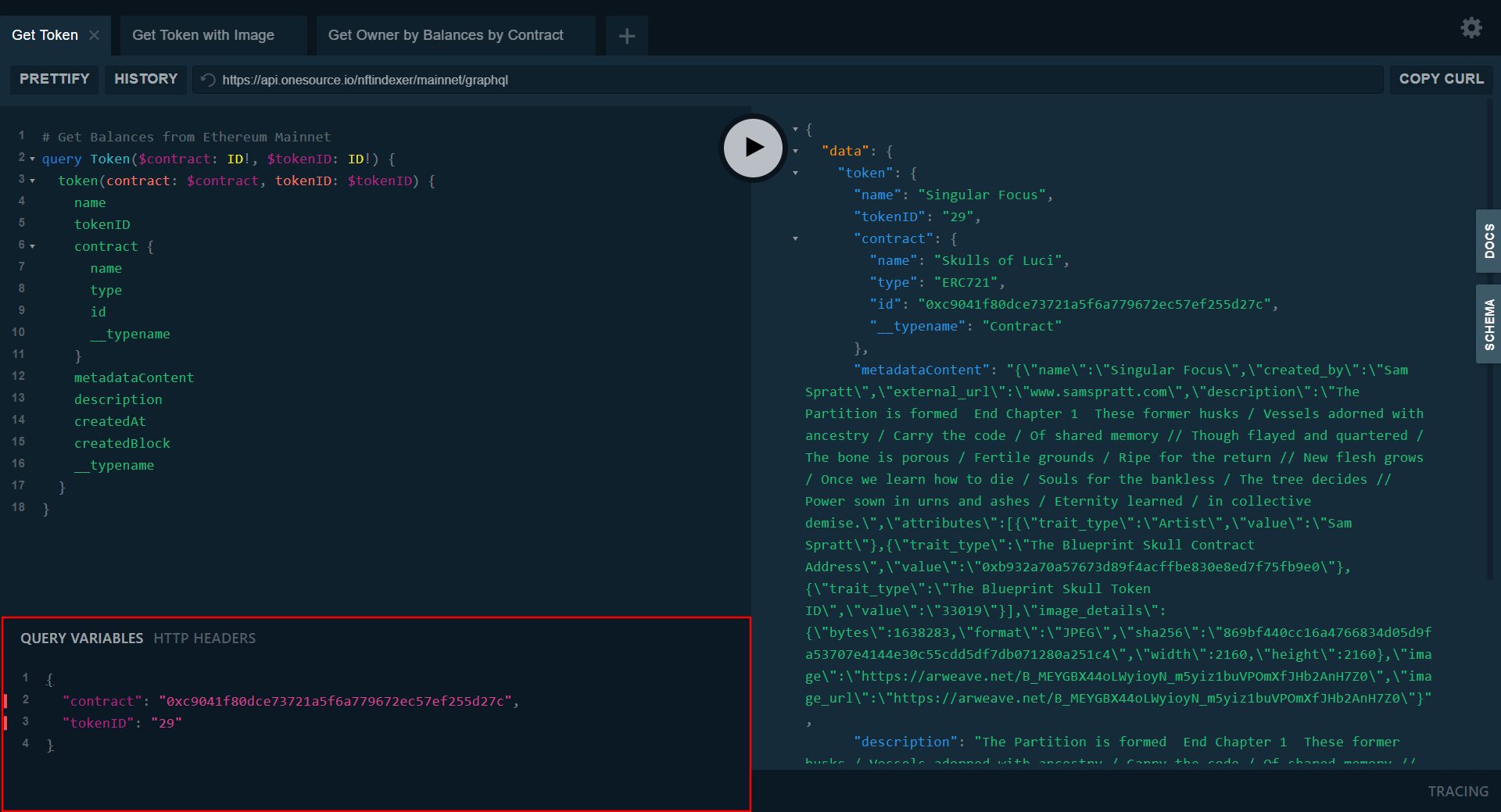The width and height of the screenshot is (1501, 812).
Task: Click the "contract" variable address value
Action: [335, 701]
